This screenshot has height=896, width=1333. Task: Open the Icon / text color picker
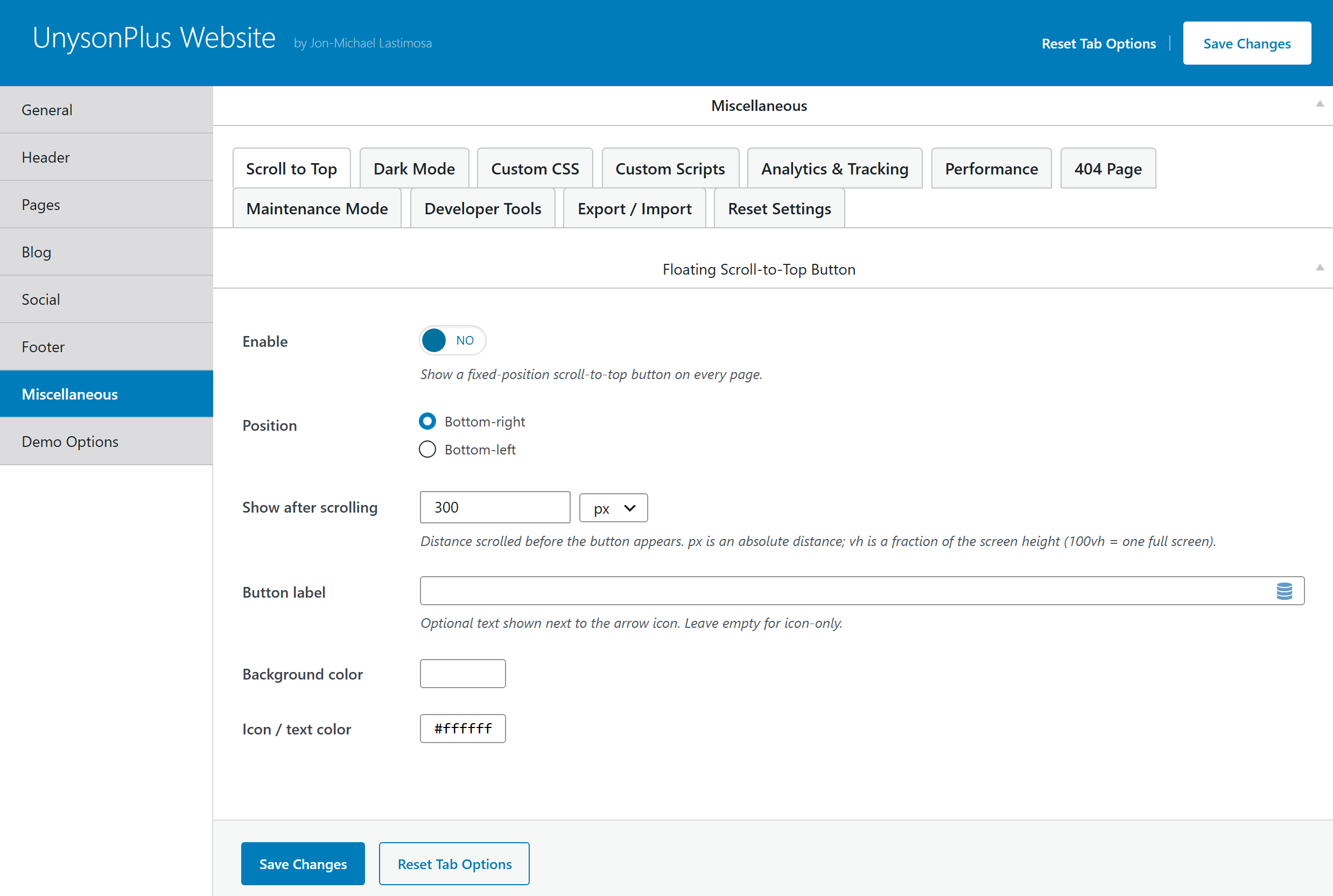463,729
